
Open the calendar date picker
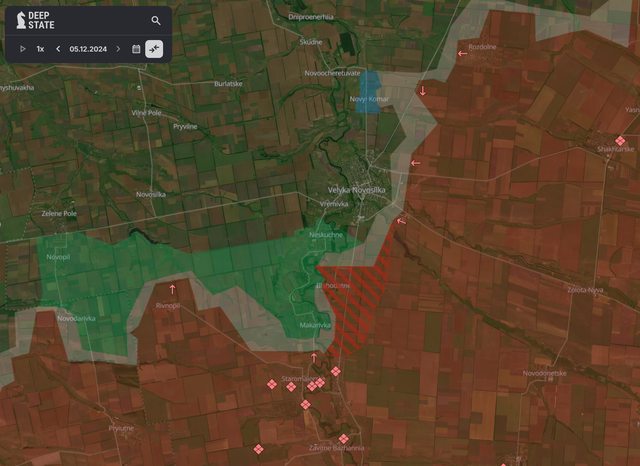tap(136, 48)
